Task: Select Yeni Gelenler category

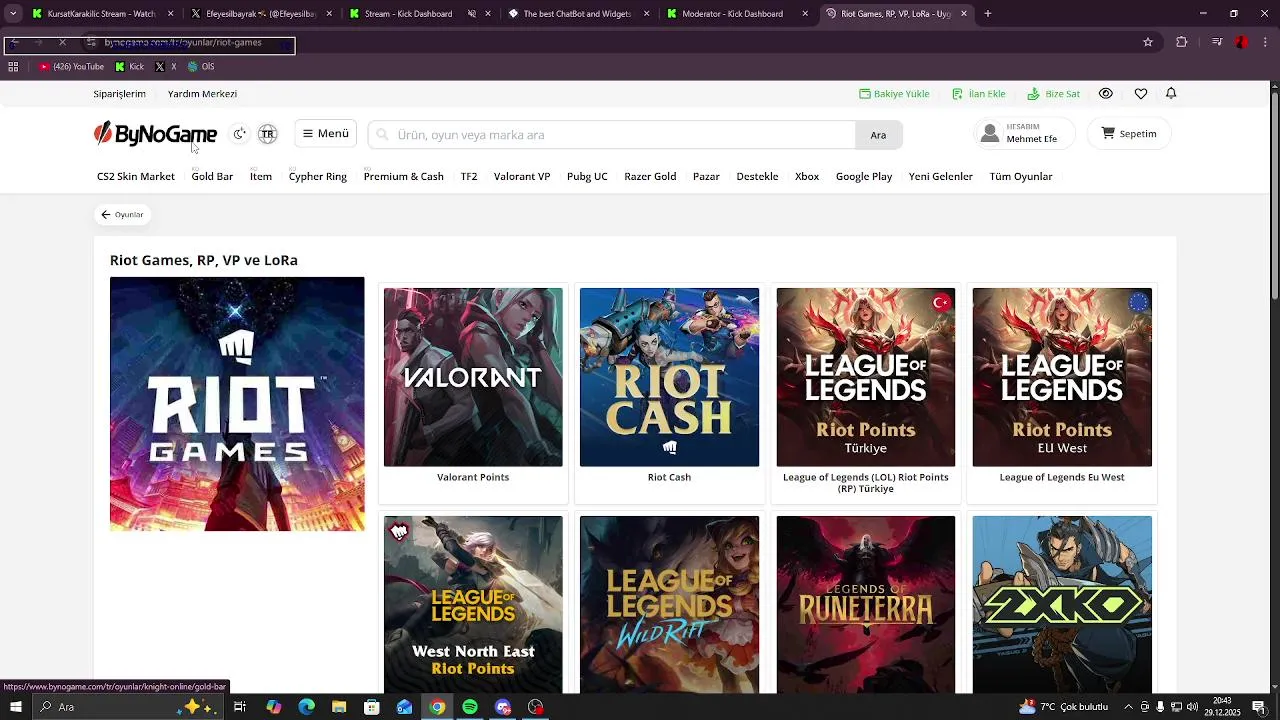Action: (941, 177)
